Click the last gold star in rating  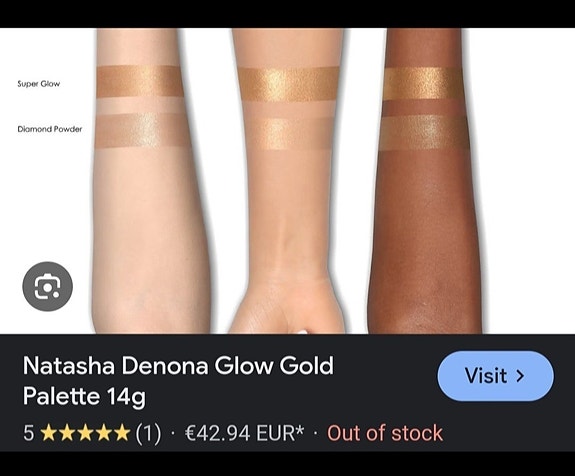pyautogui.click(x=122, y=433)
